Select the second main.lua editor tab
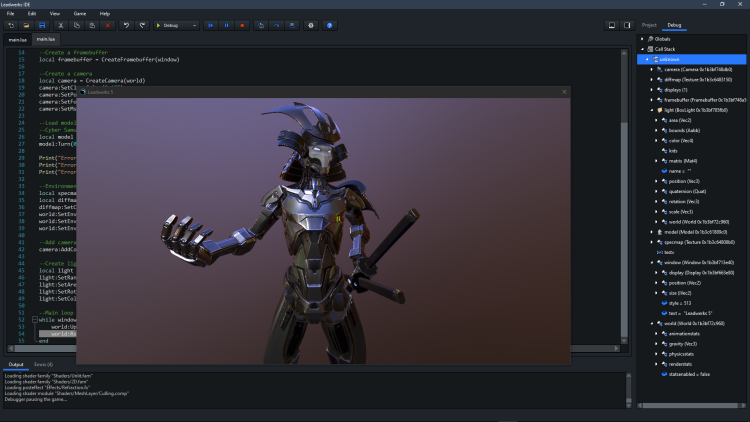 46,39
